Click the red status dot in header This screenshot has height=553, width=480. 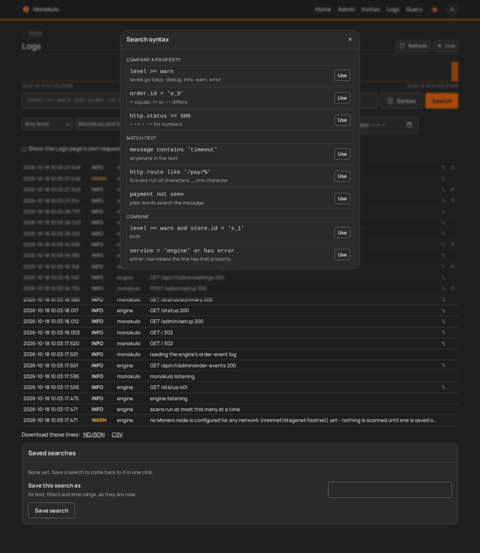435,10
